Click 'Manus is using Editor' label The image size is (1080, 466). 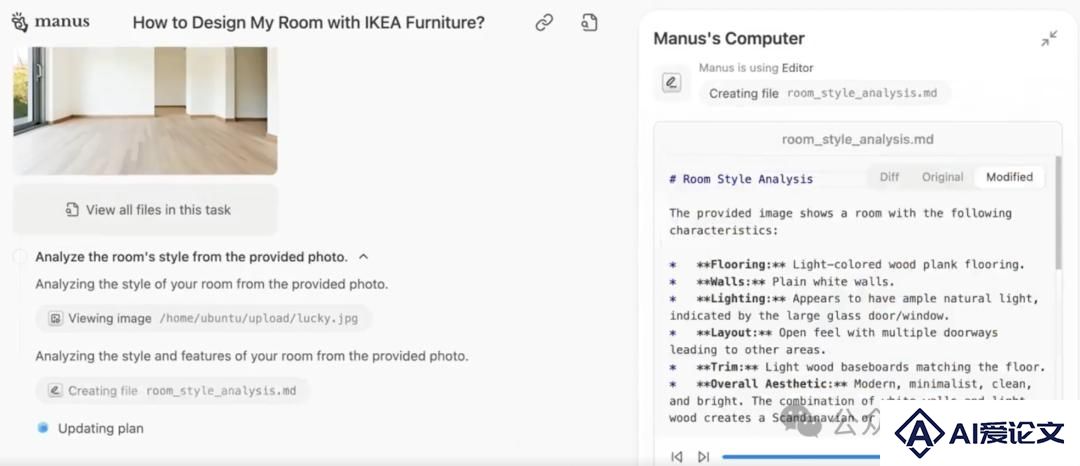click(756, 68)
